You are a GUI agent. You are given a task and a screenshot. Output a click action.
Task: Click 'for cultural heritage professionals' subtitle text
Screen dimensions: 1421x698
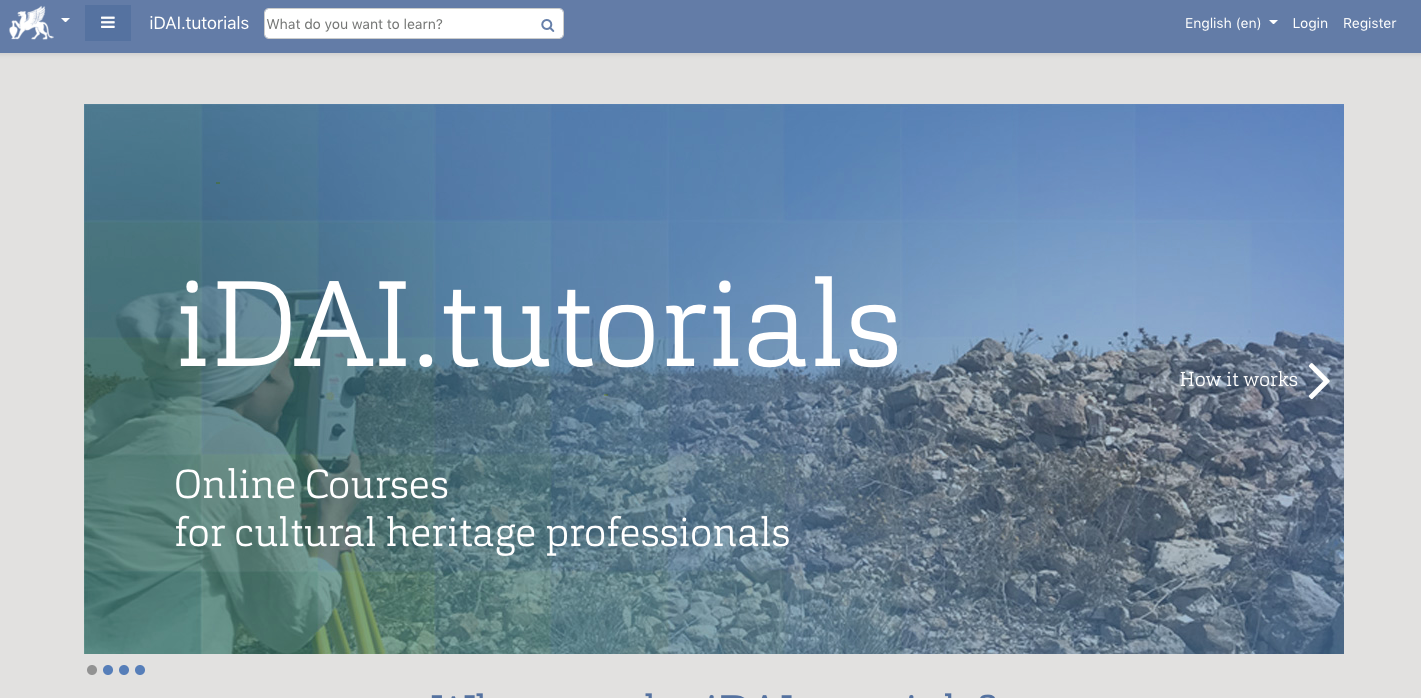[482, 533]
